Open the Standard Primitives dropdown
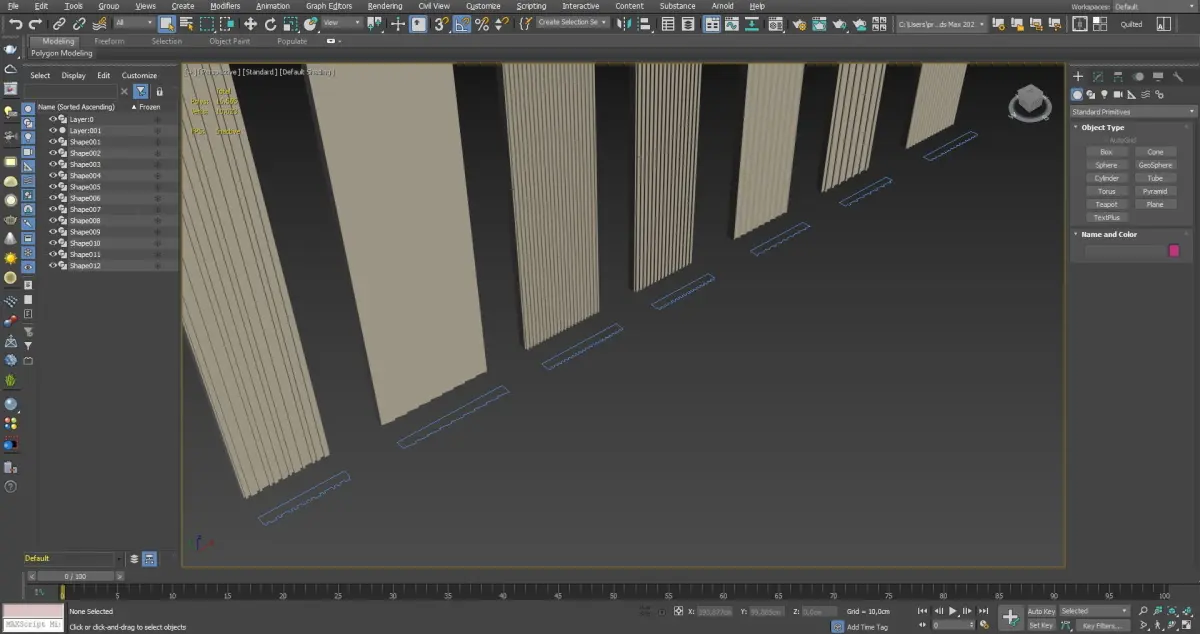 click(1133, 112)
